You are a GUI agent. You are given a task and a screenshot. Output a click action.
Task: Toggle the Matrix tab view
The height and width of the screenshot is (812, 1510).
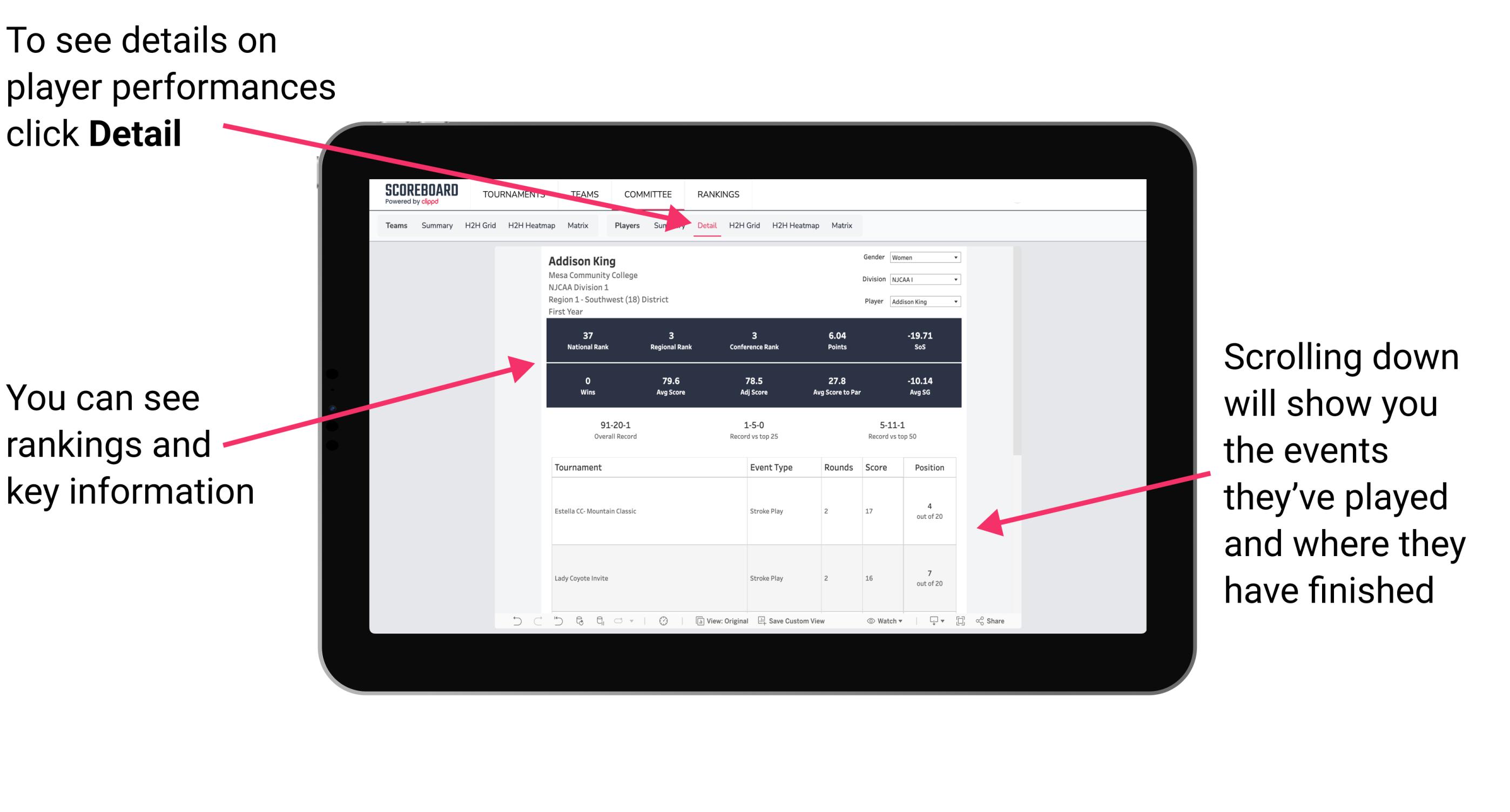pos(844,225)
